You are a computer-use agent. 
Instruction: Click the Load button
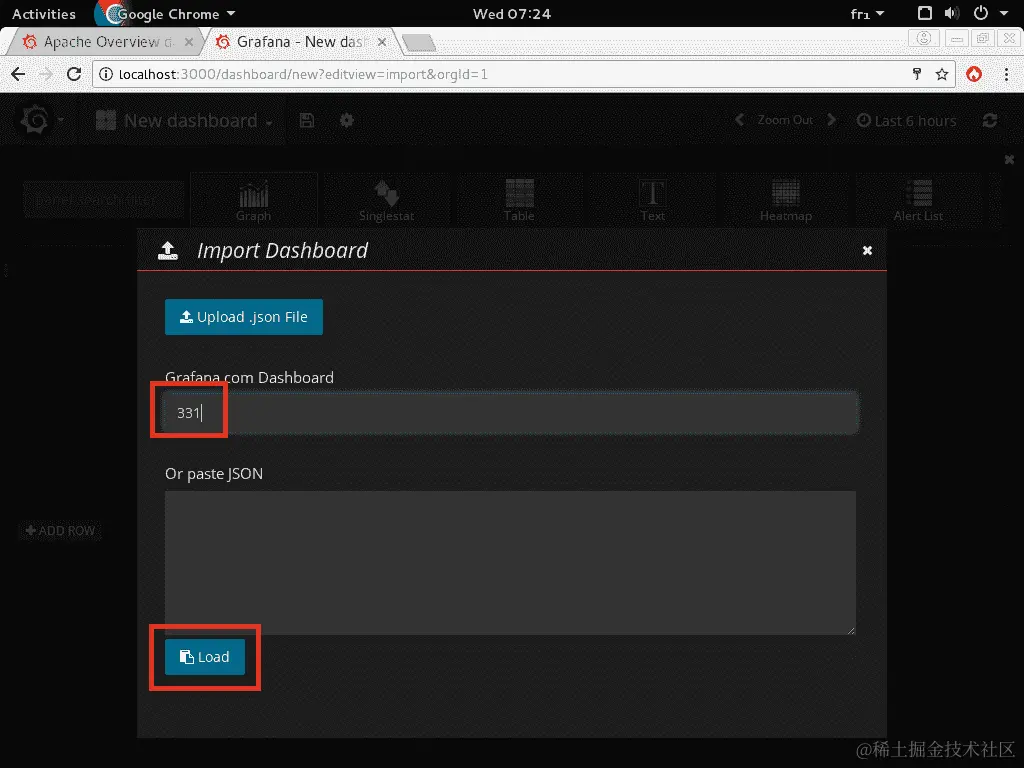tap(204, 657)
